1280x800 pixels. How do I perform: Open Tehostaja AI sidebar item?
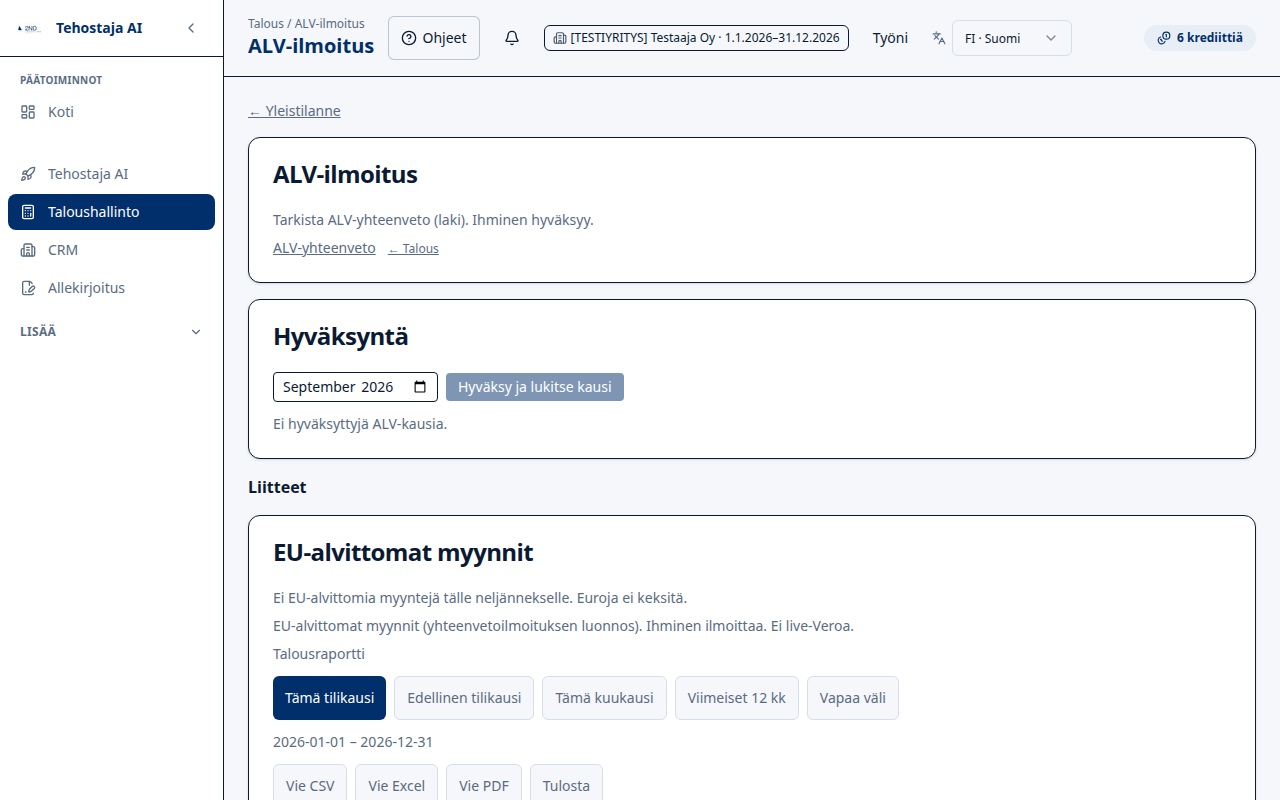pyautogui.click(x=111, y=174)
